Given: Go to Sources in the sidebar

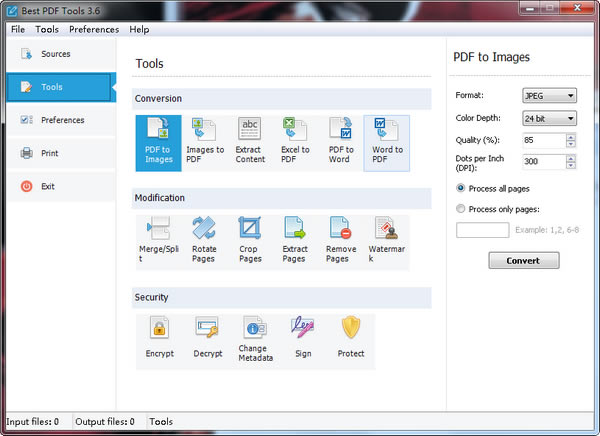Looking at the screenshot, I should [x=55, y=54].
